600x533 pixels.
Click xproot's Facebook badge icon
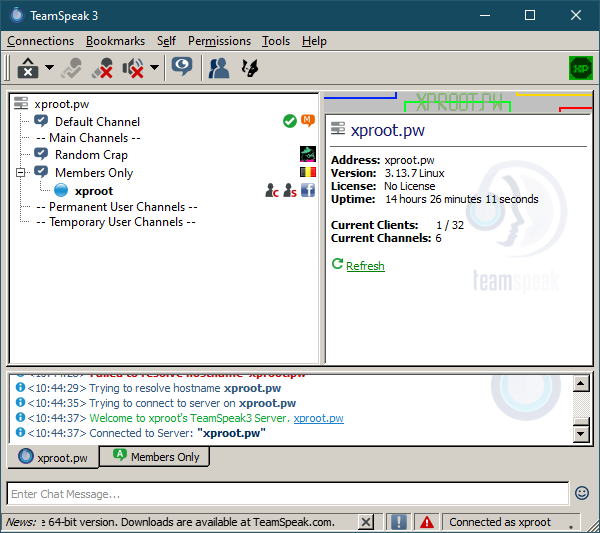308,190
